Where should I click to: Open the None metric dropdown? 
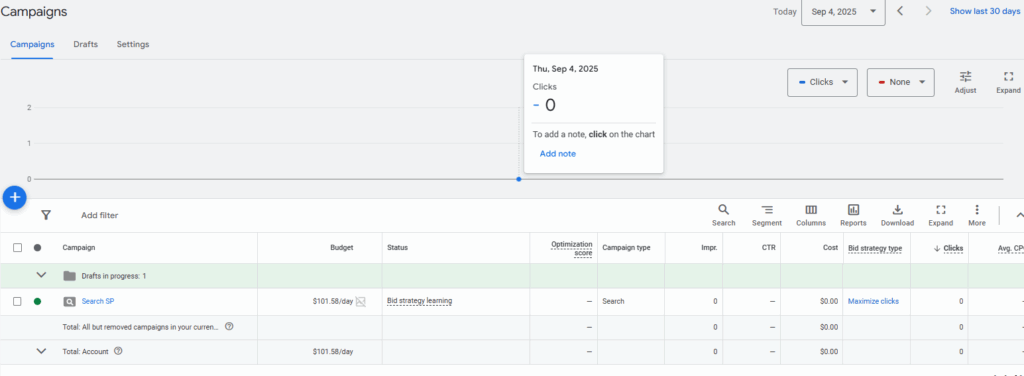pyautogui.click(x=901, y=82)
